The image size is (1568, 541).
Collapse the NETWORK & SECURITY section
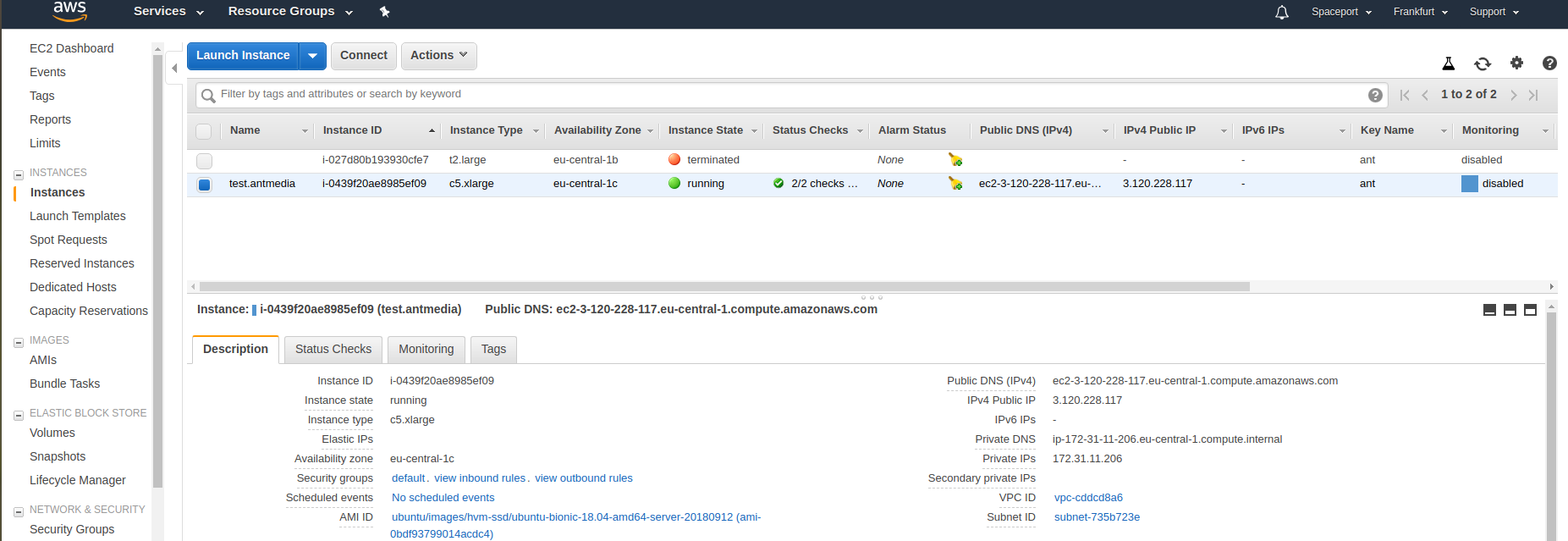[x=19, y=511]
